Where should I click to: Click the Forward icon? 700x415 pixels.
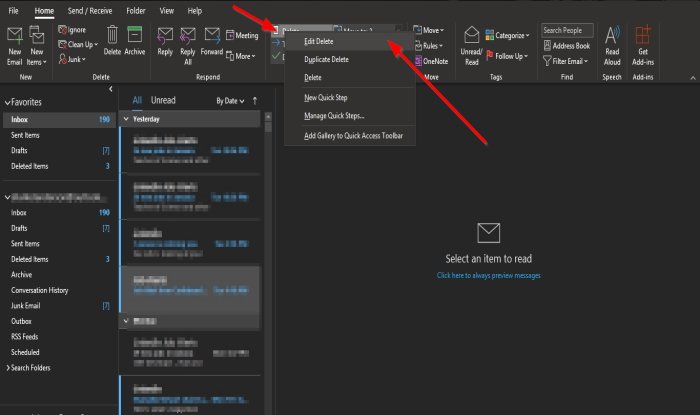[212, 38]
